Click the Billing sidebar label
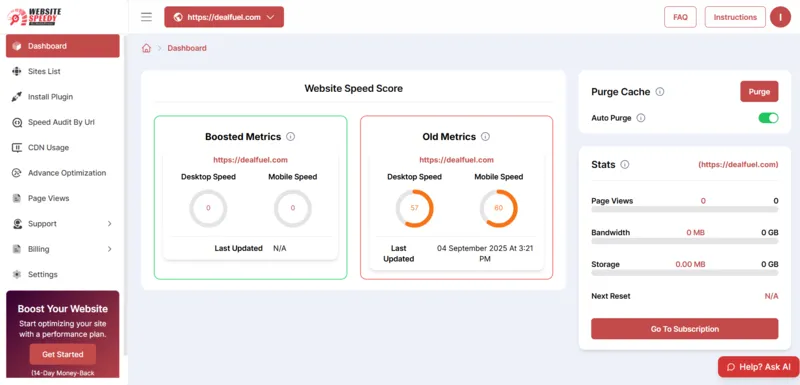 click(x=39, y=249)
